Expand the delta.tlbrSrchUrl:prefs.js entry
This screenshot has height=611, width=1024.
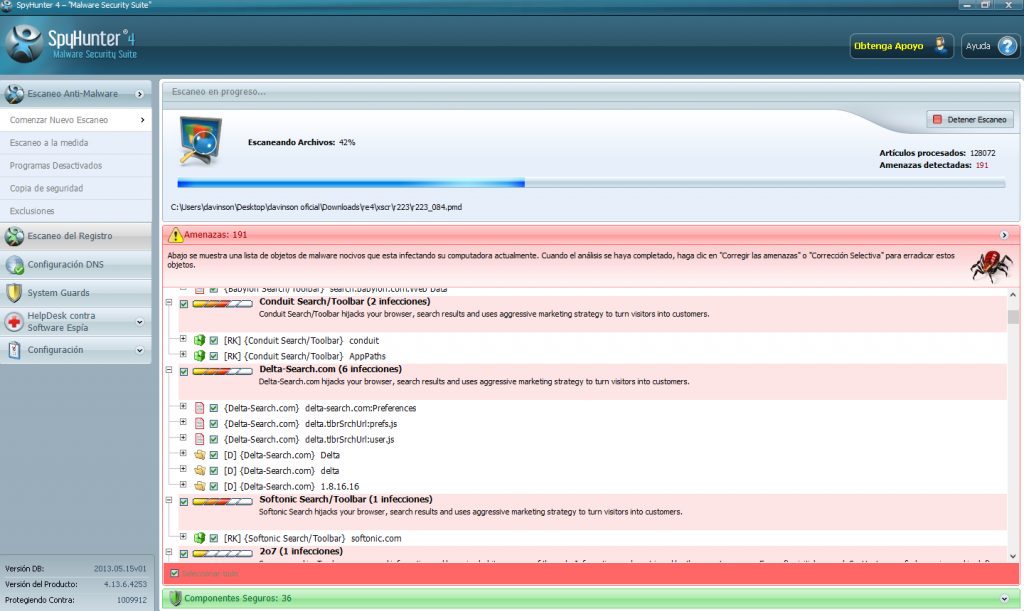coord(183,422)
